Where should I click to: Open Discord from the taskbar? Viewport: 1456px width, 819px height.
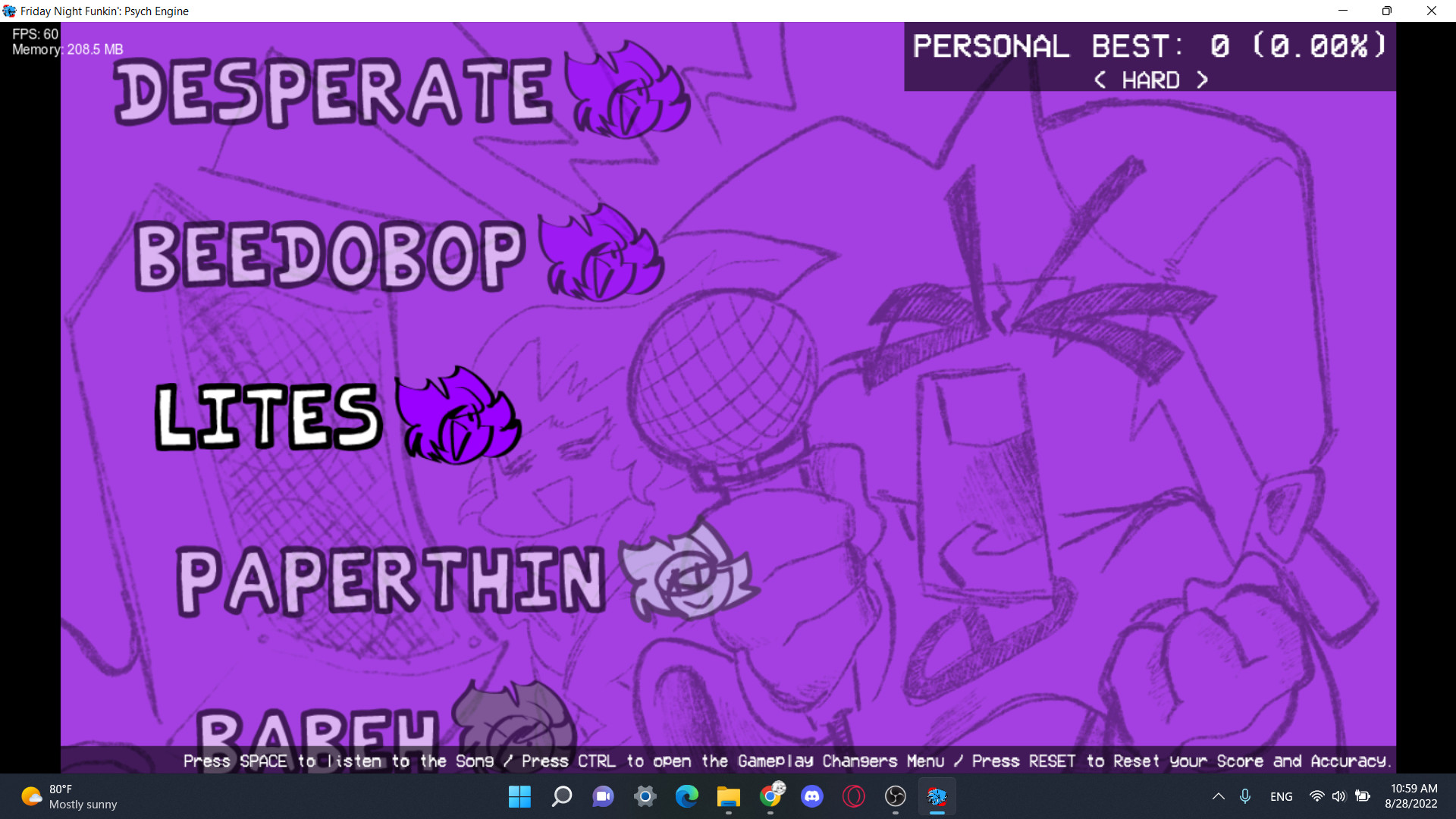812,796
